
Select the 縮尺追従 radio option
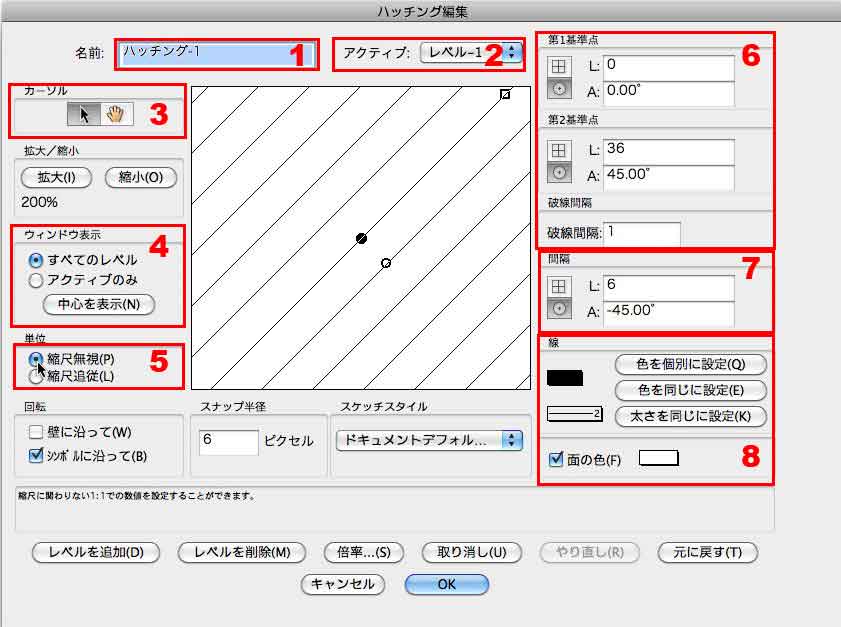[36, 376]
